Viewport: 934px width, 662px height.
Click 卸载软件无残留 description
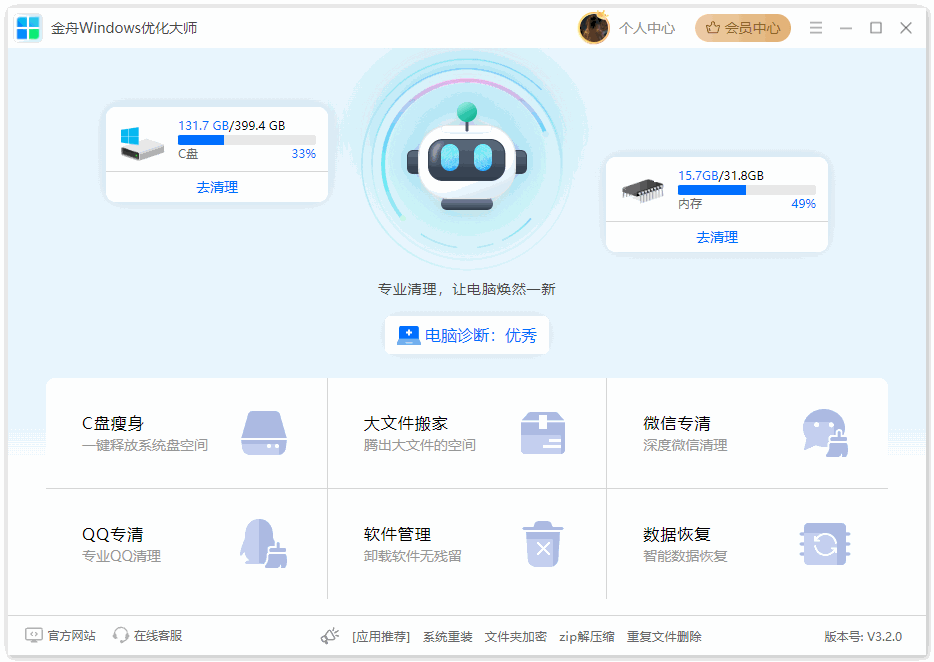tap(413, 556)
